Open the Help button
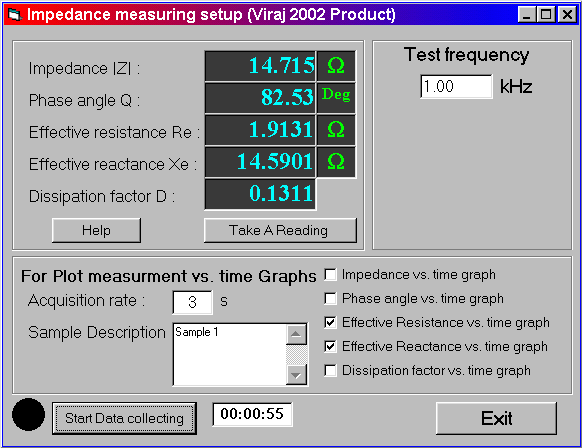The height and width of the screenshot is (448, 582). [x=97, y=230]
